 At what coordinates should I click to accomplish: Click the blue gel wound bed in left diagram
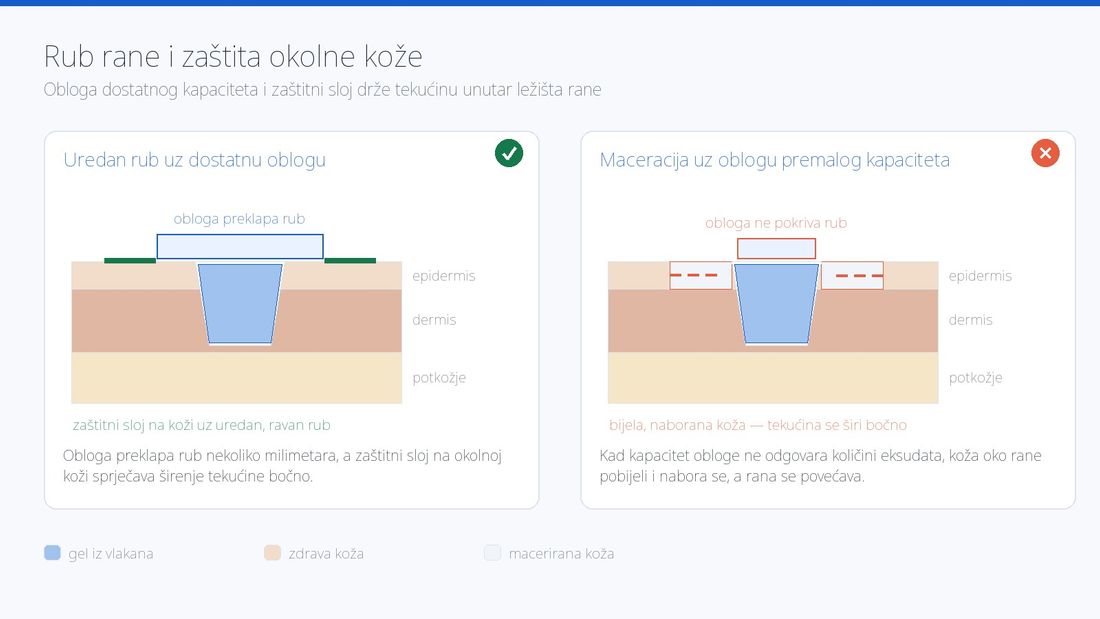240,304
